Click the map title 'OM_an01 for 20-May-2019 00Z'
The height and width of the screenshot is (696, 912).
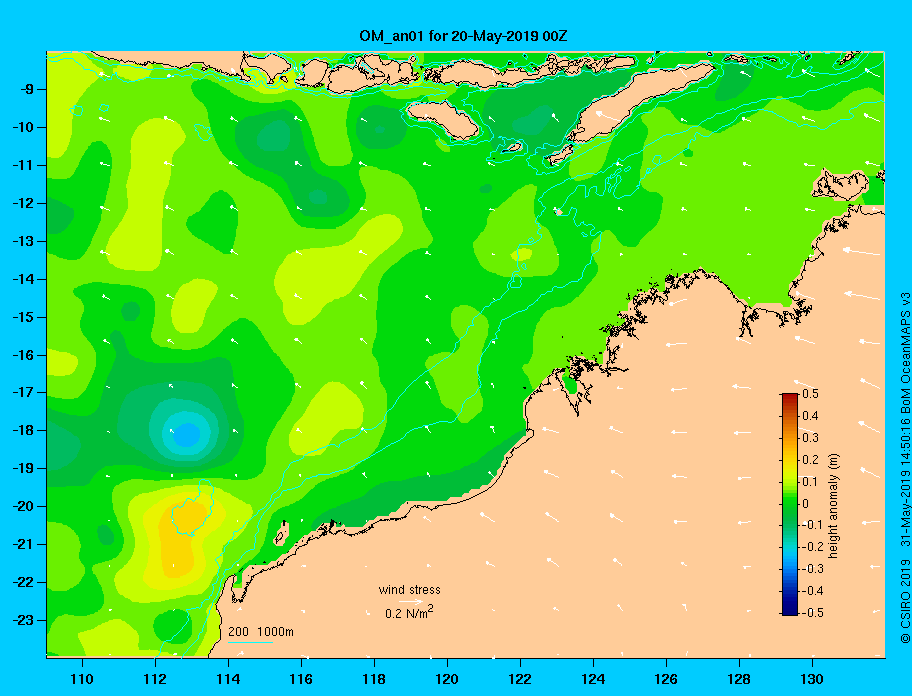(463, 36)
